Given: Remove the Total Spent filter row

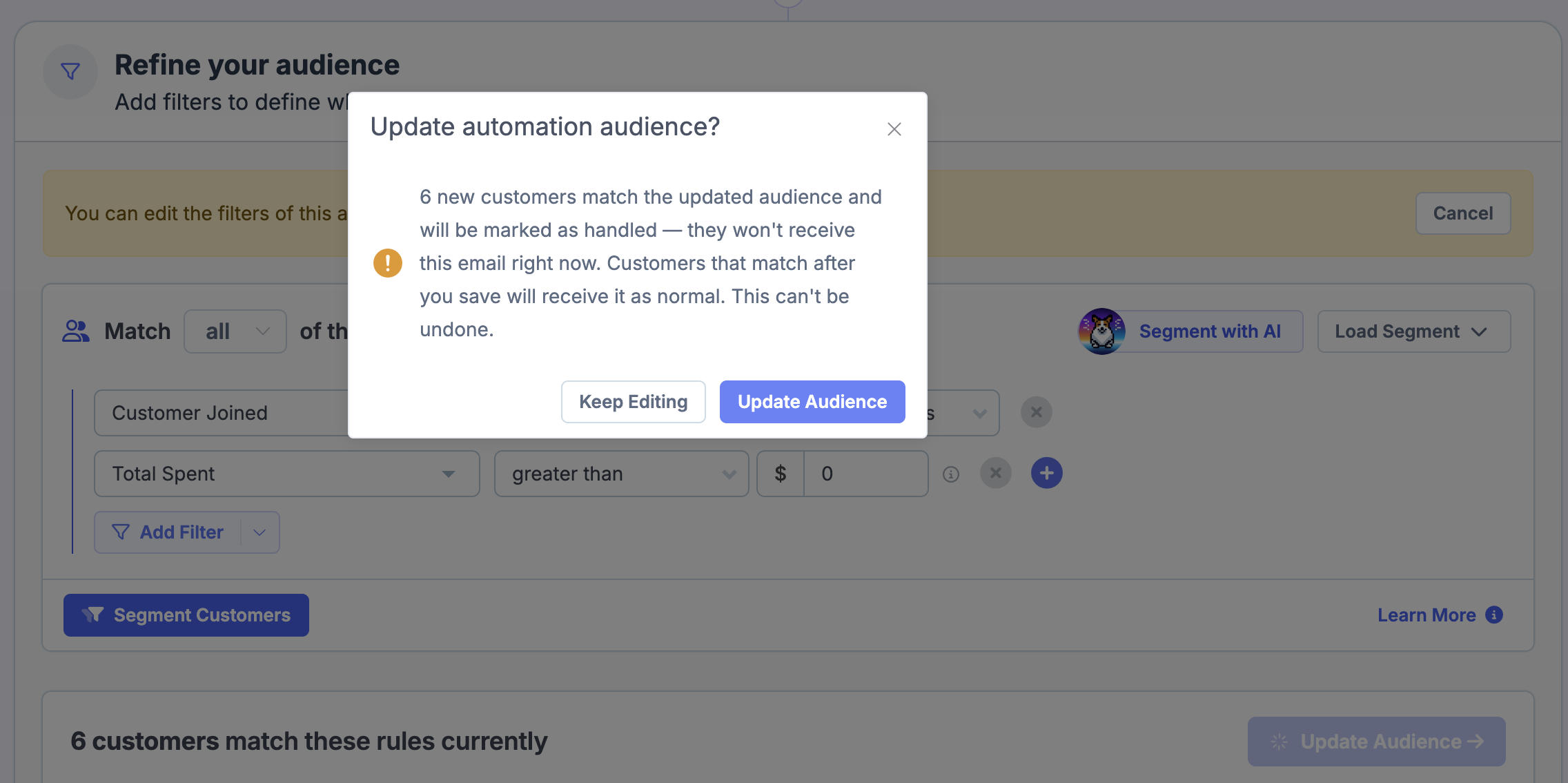Looking at the screenshot, I should [x=996, y=473].
